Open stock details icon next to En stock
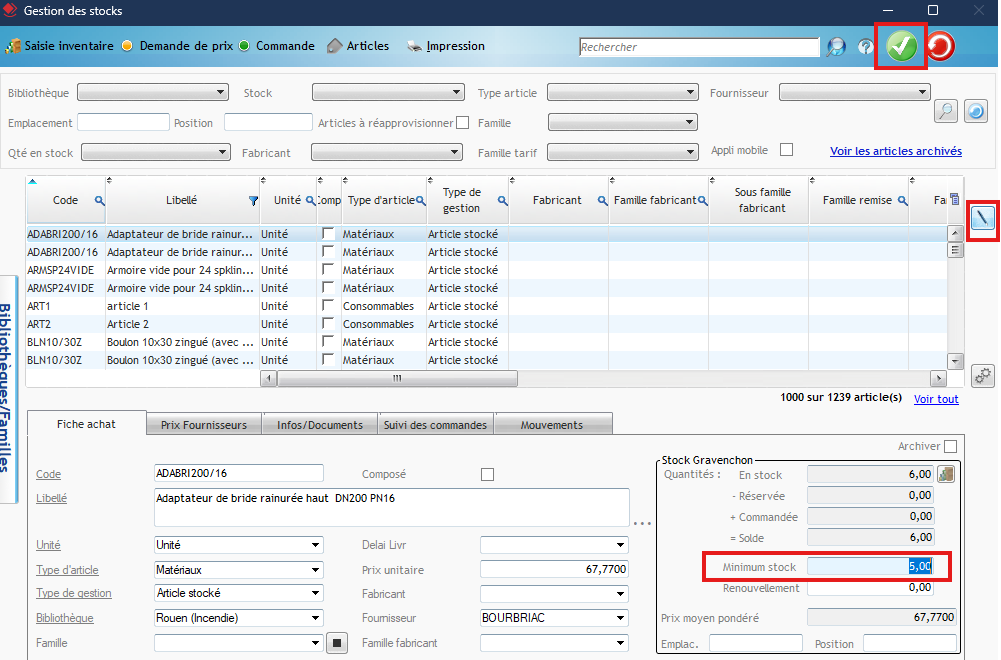This screenshot has height=660, width=1001. tap(946, 474)
